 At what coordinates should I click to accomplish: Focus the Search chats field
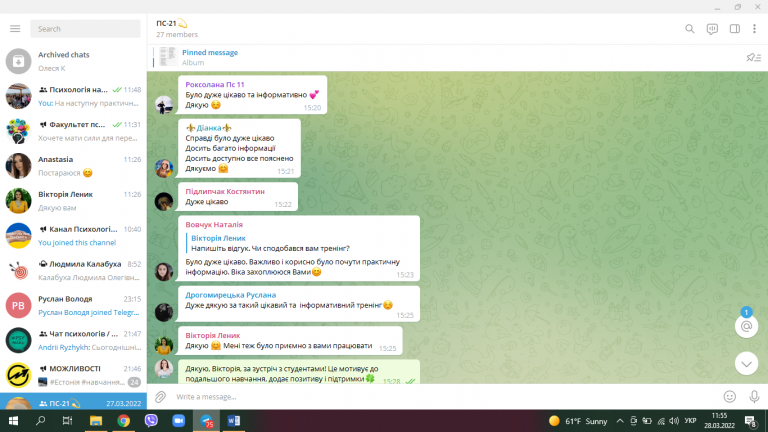pos(85,29)
